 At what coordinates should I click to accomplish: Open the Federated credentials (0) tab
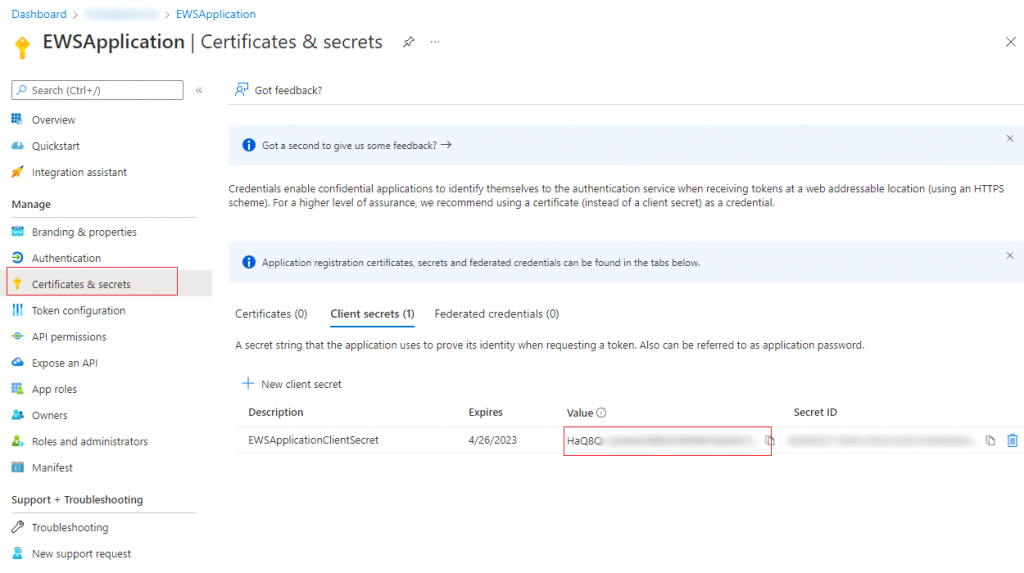[x=496, y=314]
